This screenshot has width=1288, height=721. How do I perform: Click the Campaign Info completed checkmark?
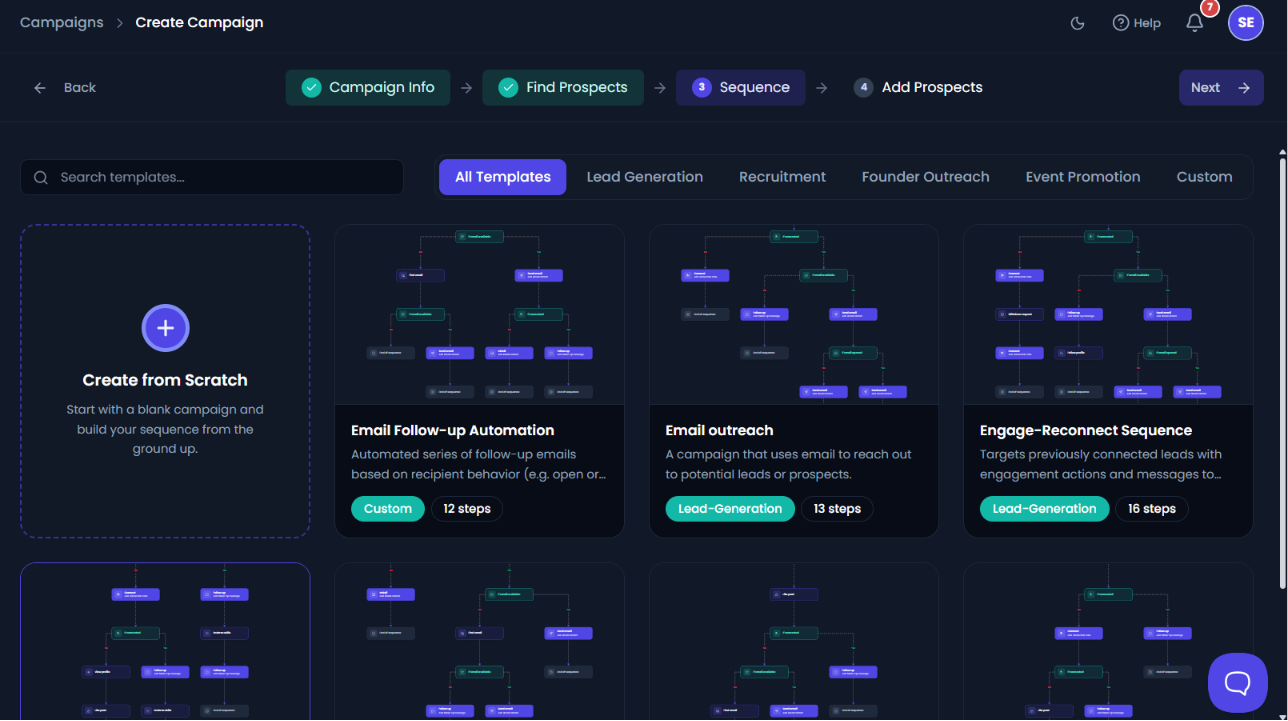(311, 88)
